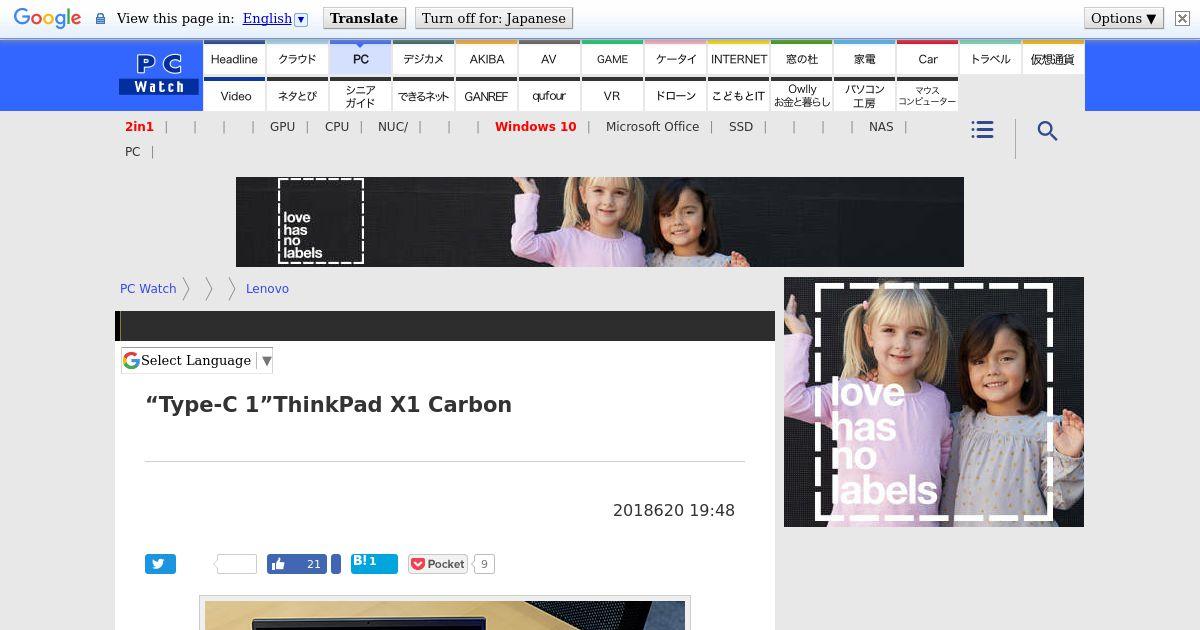Screen dimensions: 1200x630
Task: Open the こどもとIT tab
Action: click(738, 95)
